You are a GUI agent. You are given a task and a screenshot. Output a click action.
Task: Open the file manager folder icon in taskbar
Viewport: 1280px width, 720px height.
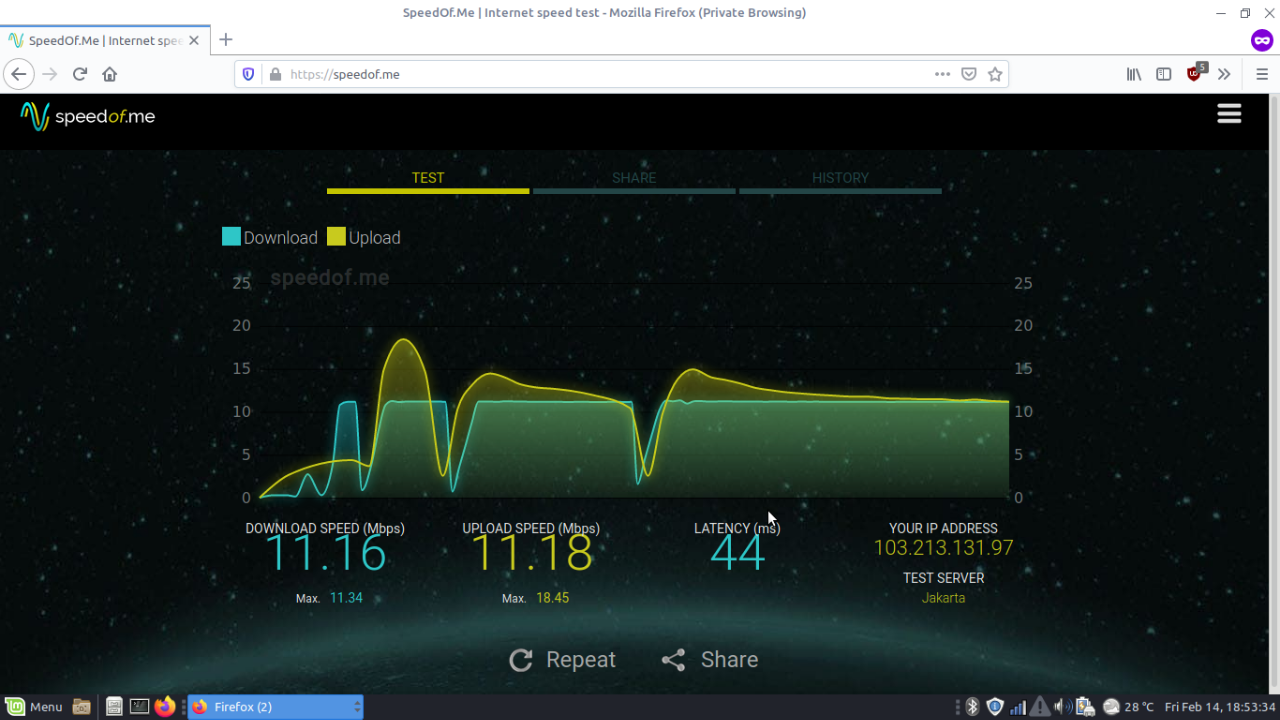82,707
